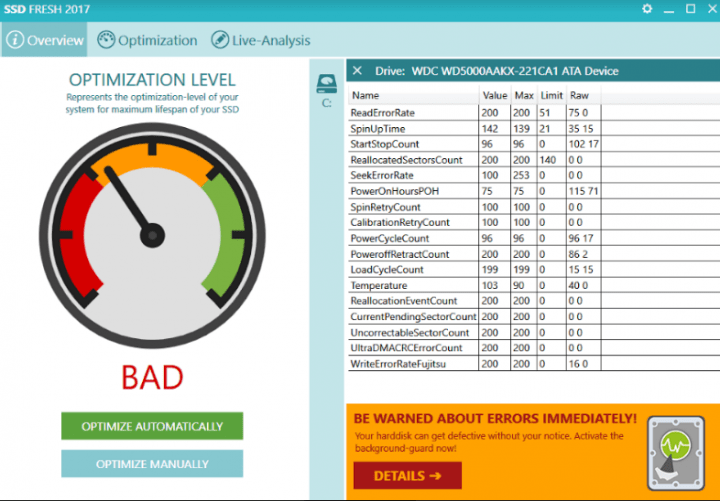This screenshot has width=720, height=501.
Task: Select the ReadErrorRate row
Action: pyautogui.click(x=534, y=113)
